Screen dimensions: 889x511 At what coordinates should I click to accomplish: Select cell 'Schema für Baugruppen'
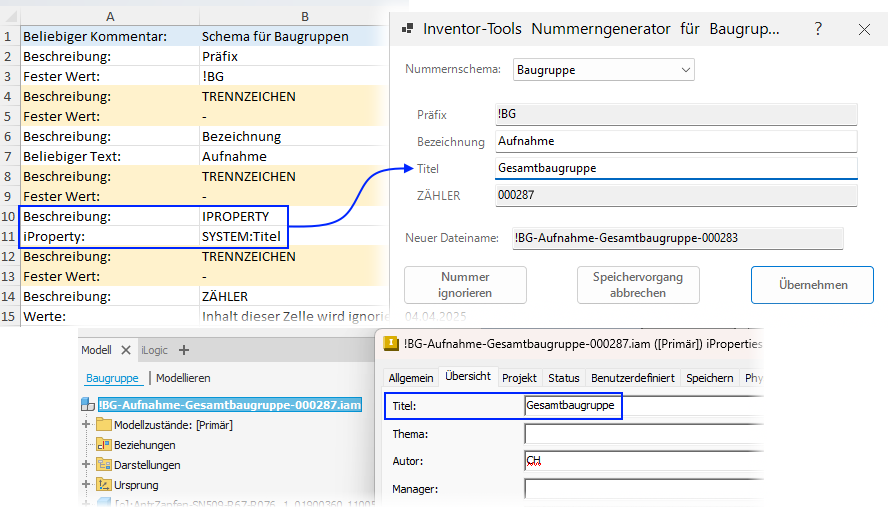(294, 36)
